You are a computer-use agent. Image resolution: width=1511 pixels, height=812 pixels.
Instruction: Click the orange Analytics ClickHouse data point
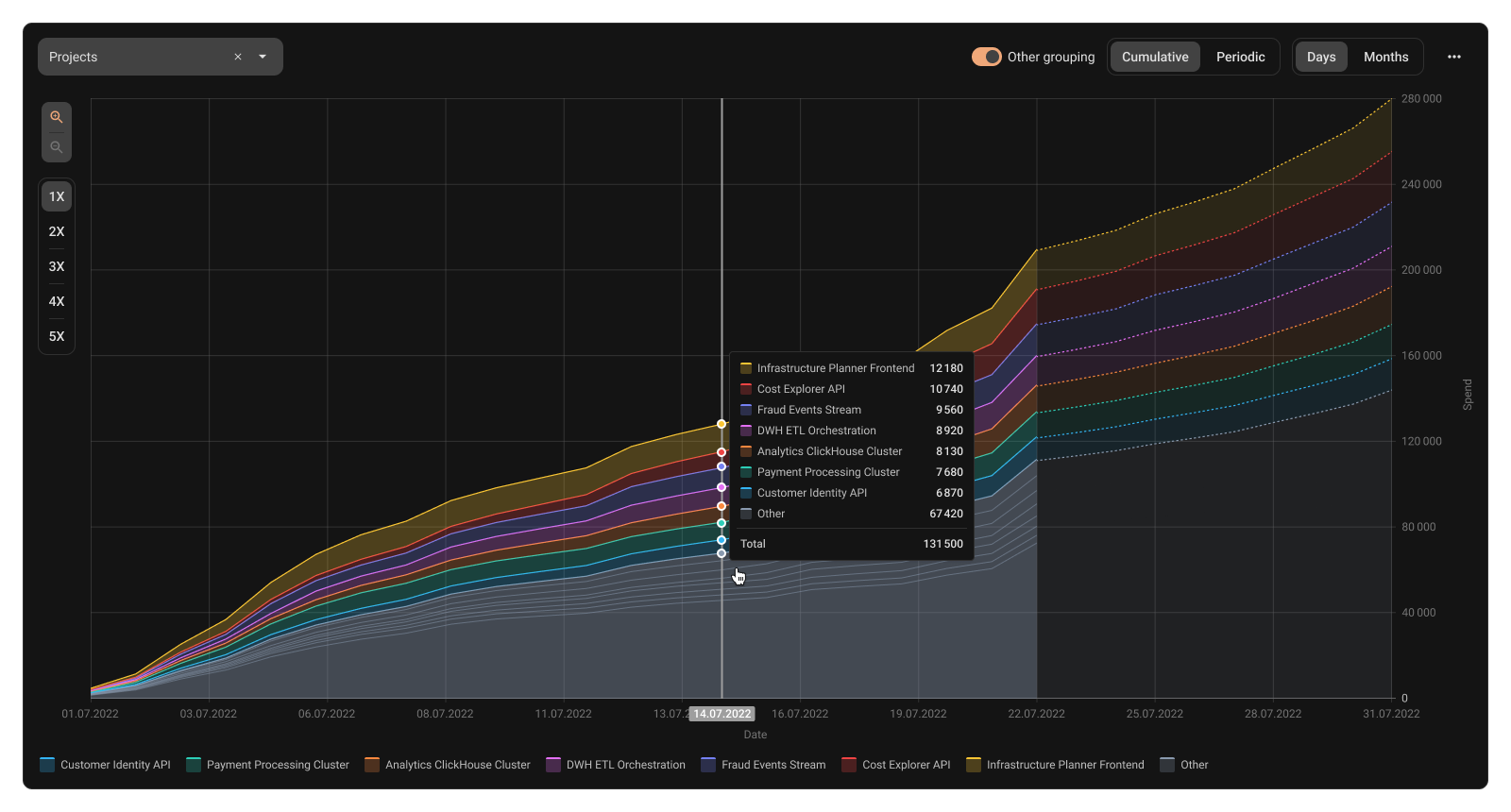click(x=722, y=506)
